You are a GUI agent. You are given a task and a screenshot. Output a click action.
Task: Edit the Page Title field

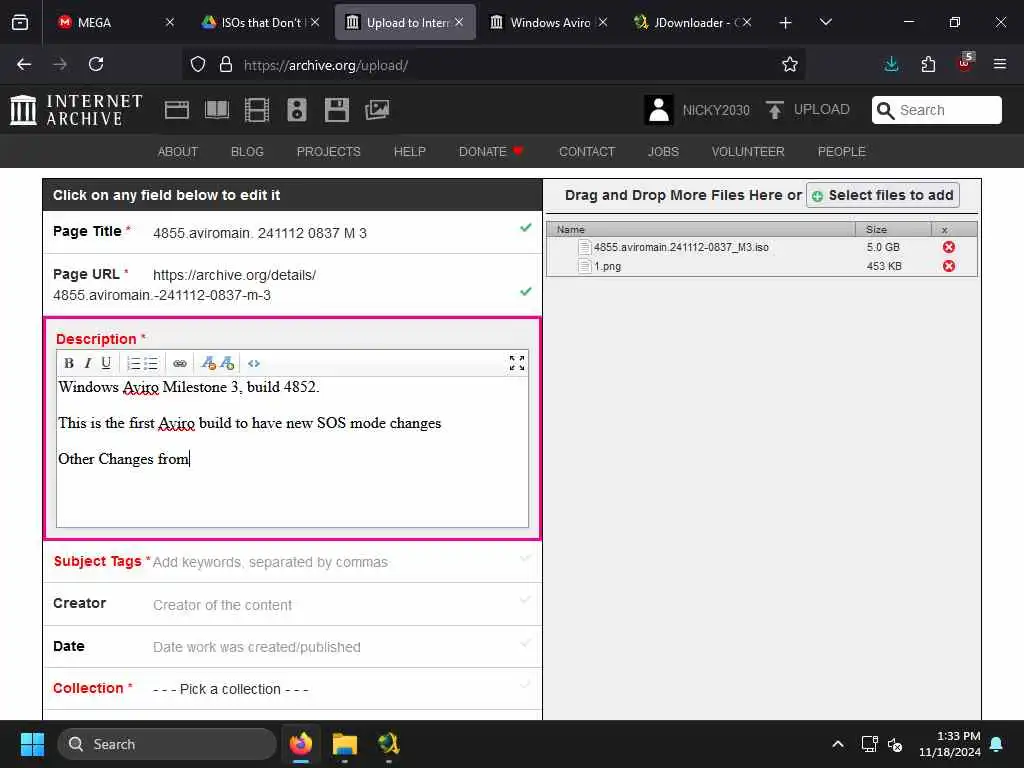293,232
